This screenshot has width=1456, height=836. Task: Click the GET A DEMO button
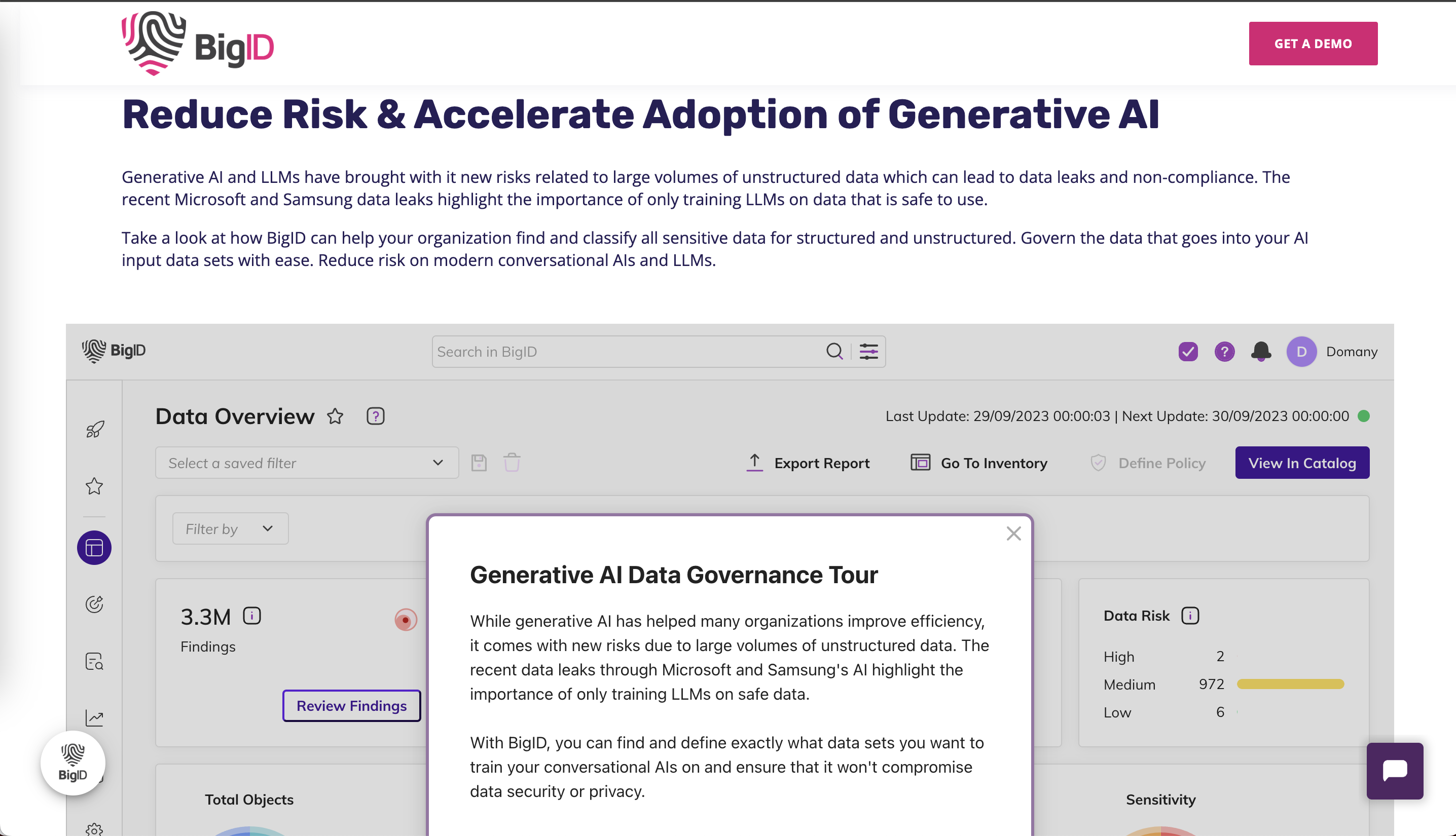point(1313,43)
